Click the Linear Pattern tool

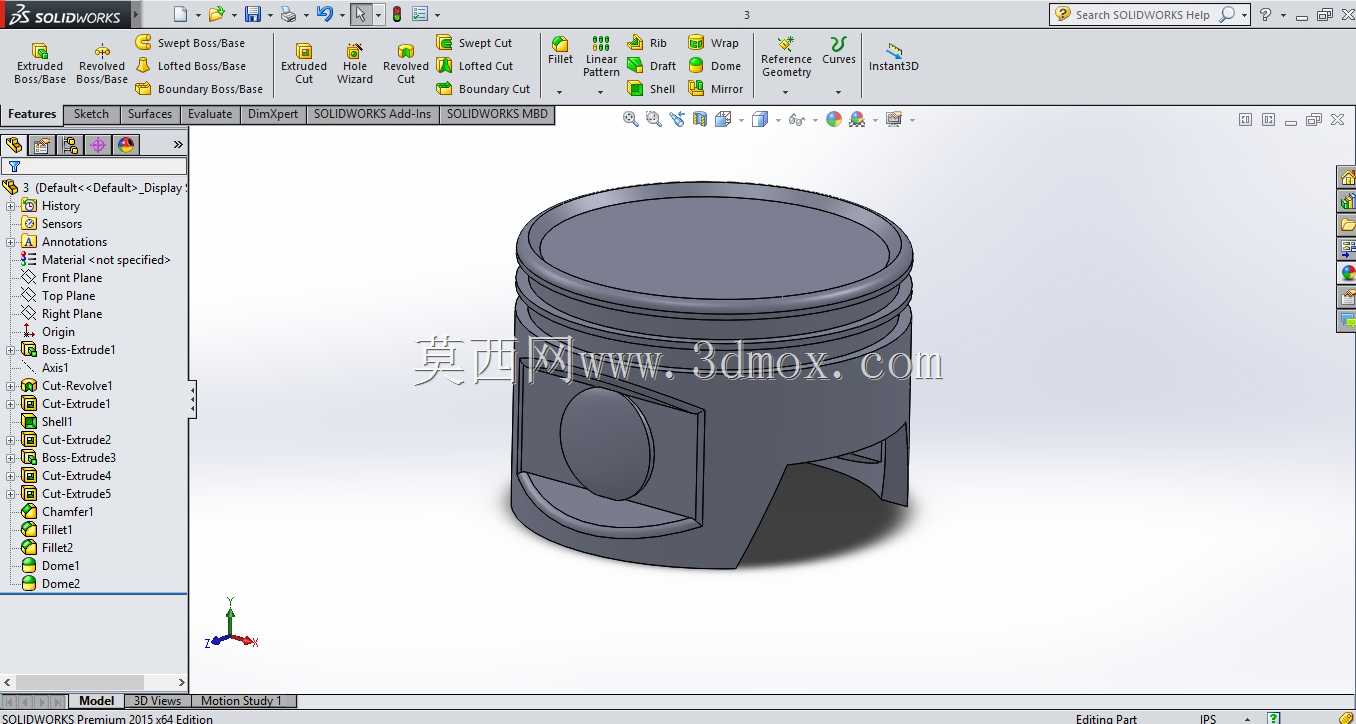pos(601,57)
